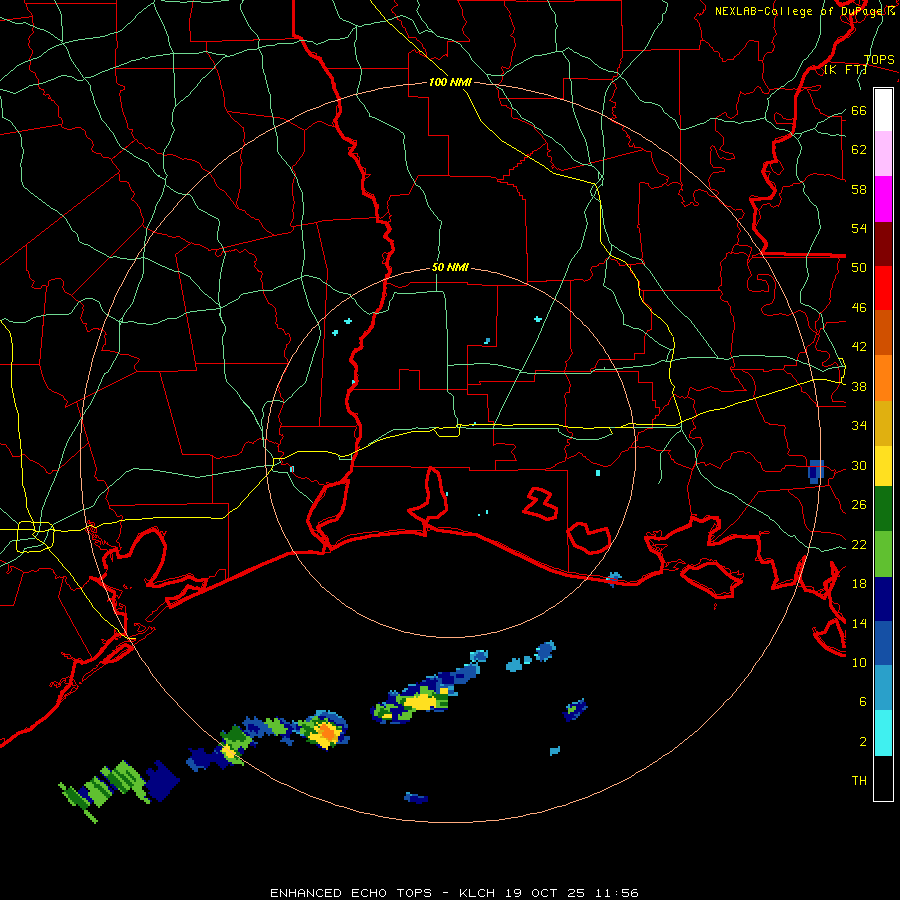Click the "TH" threshold legend label

point(859,781)
